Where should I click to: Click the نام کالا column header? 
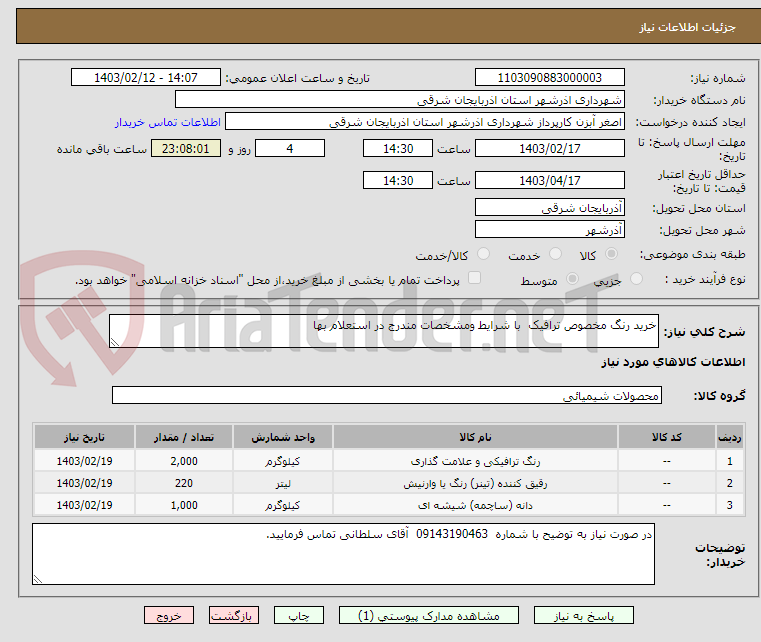pyautogui.click(x=475, y=437)
